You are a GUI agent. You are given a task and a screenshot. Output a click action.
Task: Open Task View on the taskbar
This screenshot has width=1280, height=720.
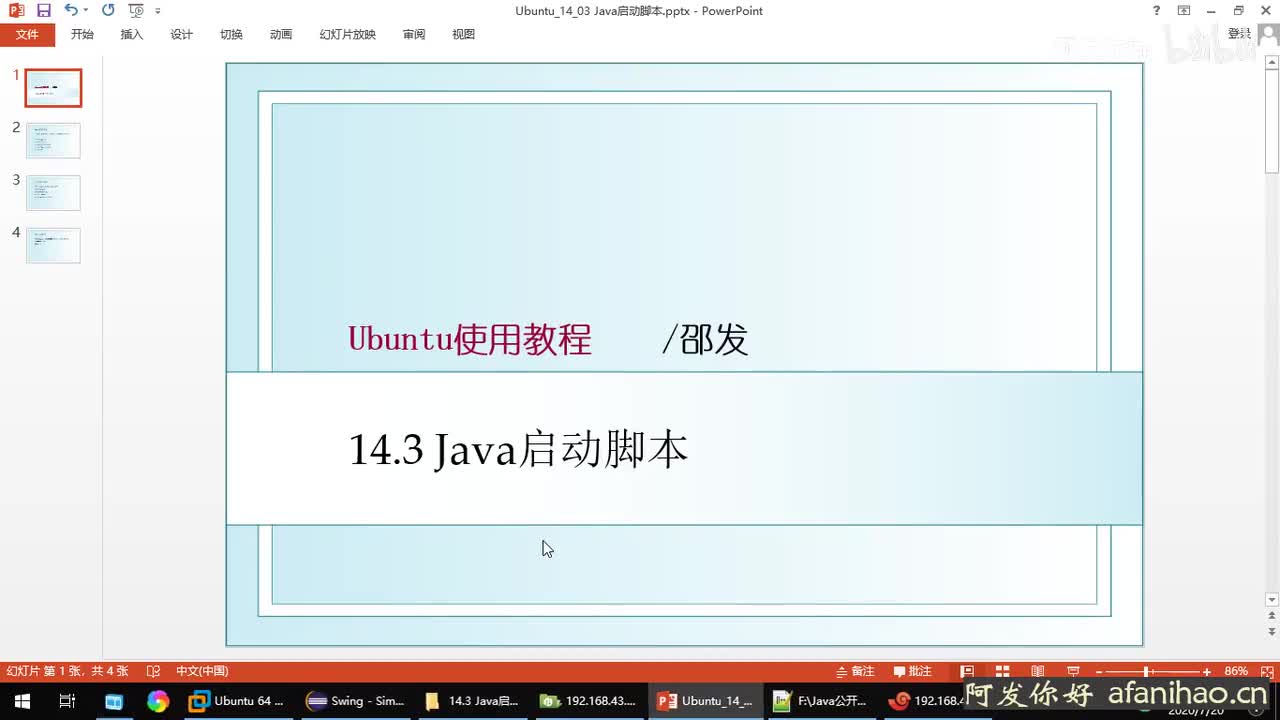point(67,701)
